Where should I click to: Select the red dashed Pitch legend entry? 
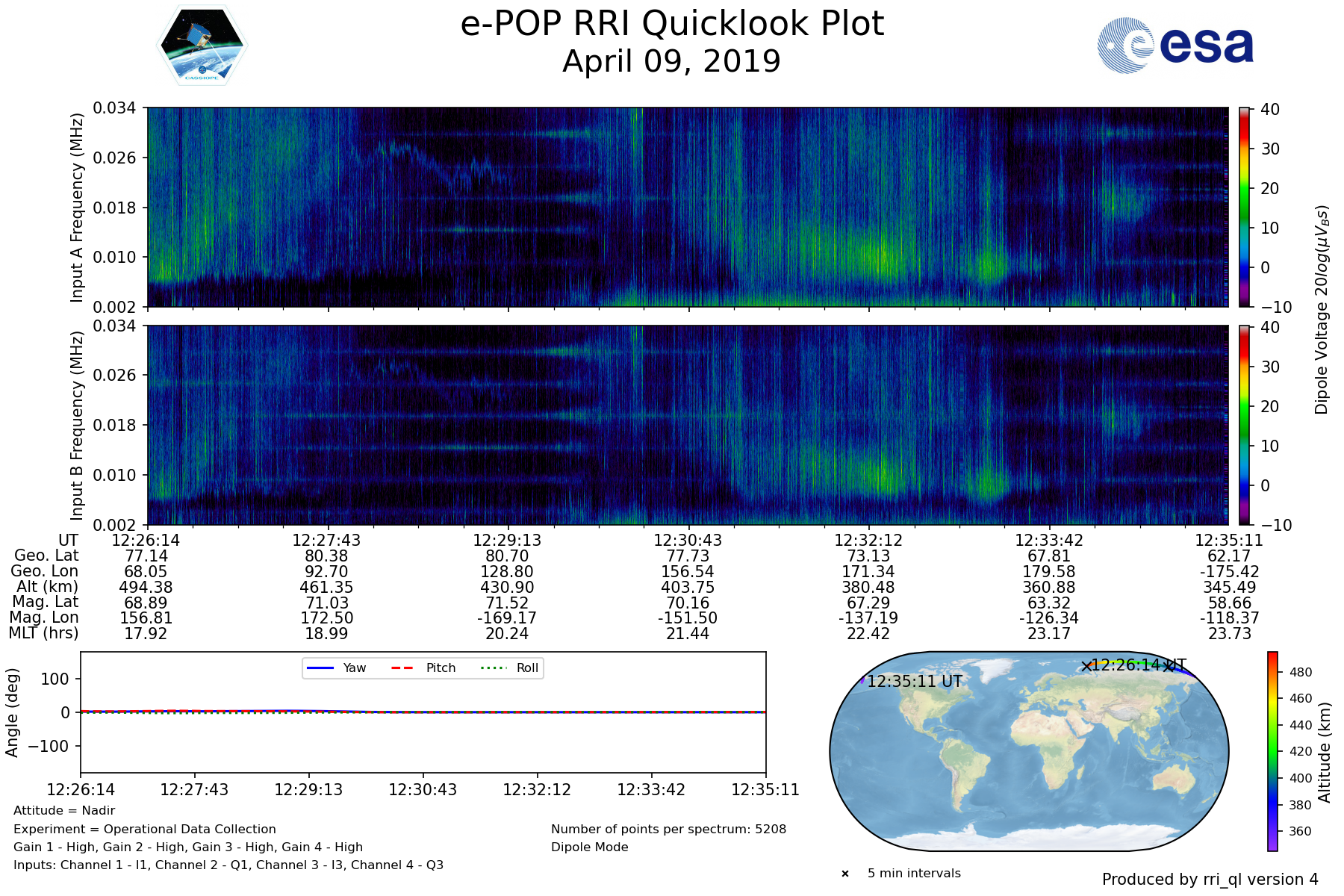tap(423, 668)
